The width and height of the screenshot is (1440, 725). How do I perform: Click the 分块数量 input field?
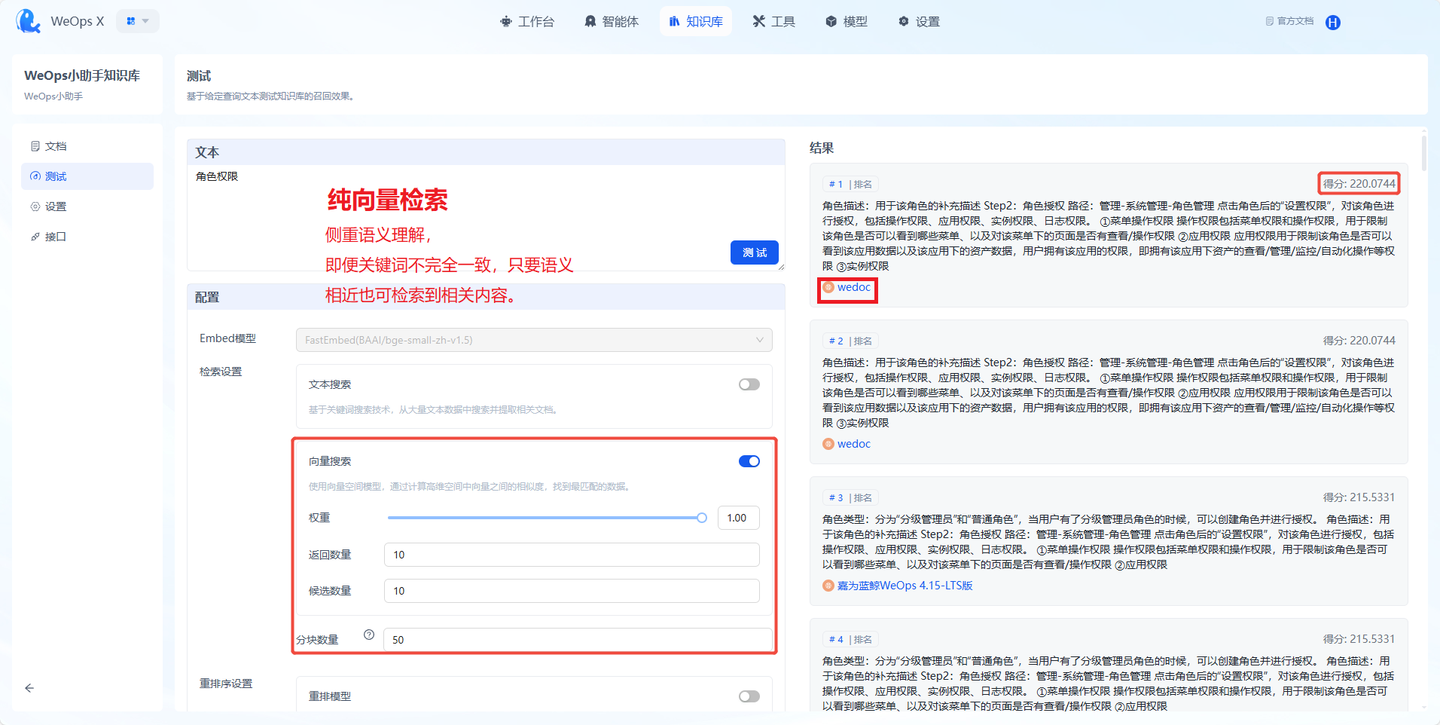[578, 639]
